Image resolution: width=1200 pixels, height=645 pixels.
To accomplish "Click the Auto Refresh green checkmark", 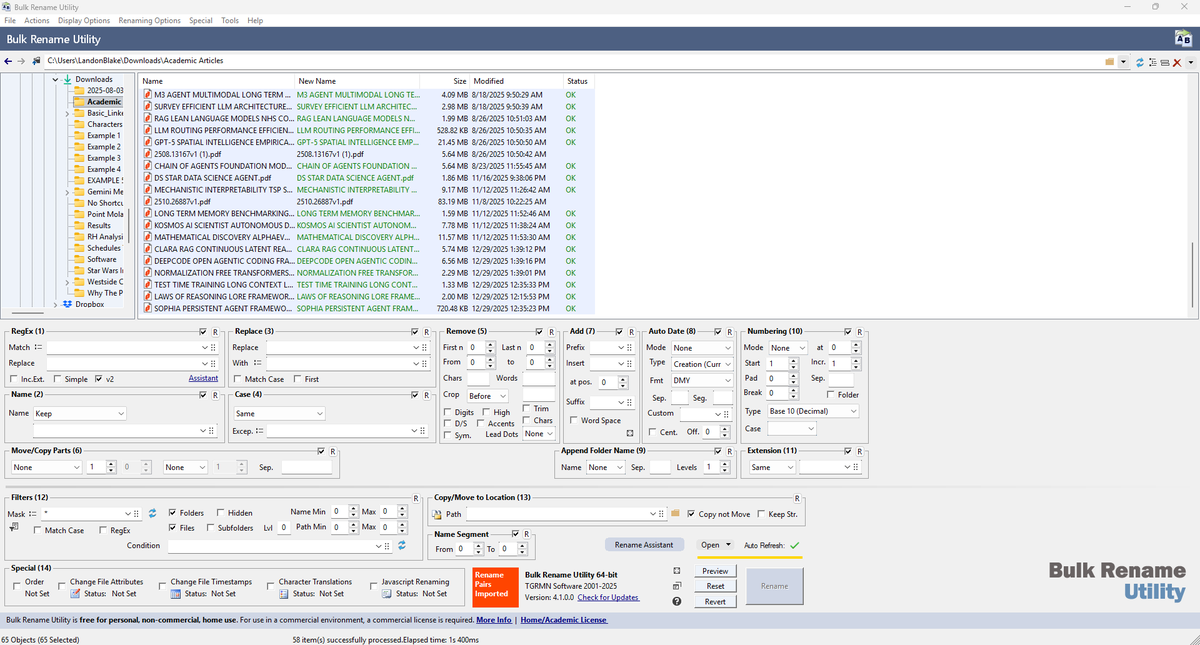I will [x=795, y=545].
